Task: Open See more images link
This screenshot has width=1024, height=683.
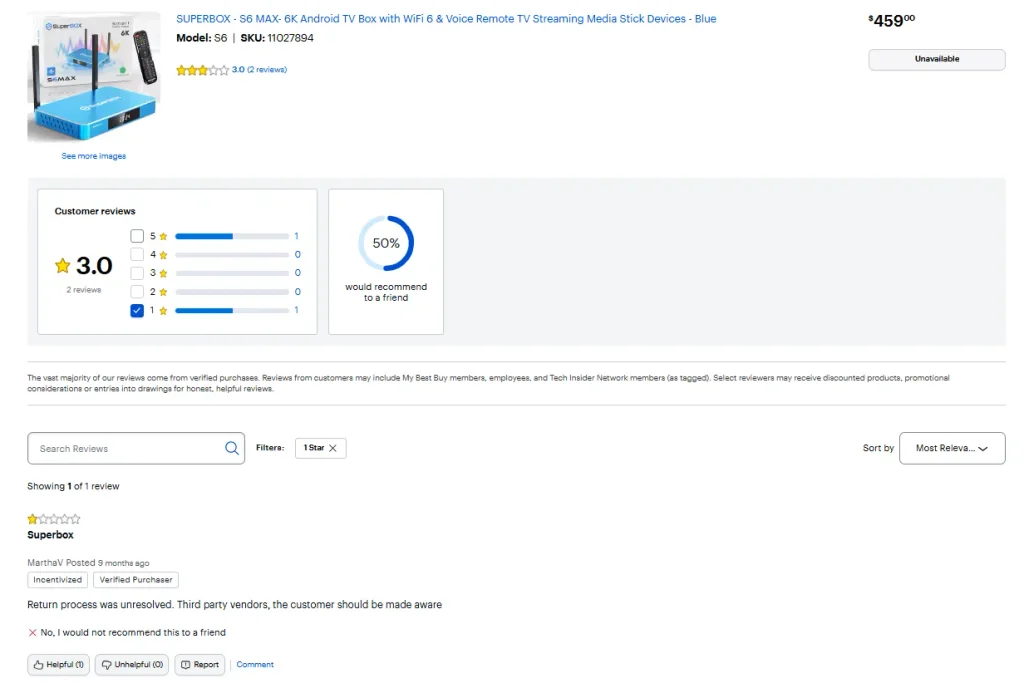Action: point(93,156)
